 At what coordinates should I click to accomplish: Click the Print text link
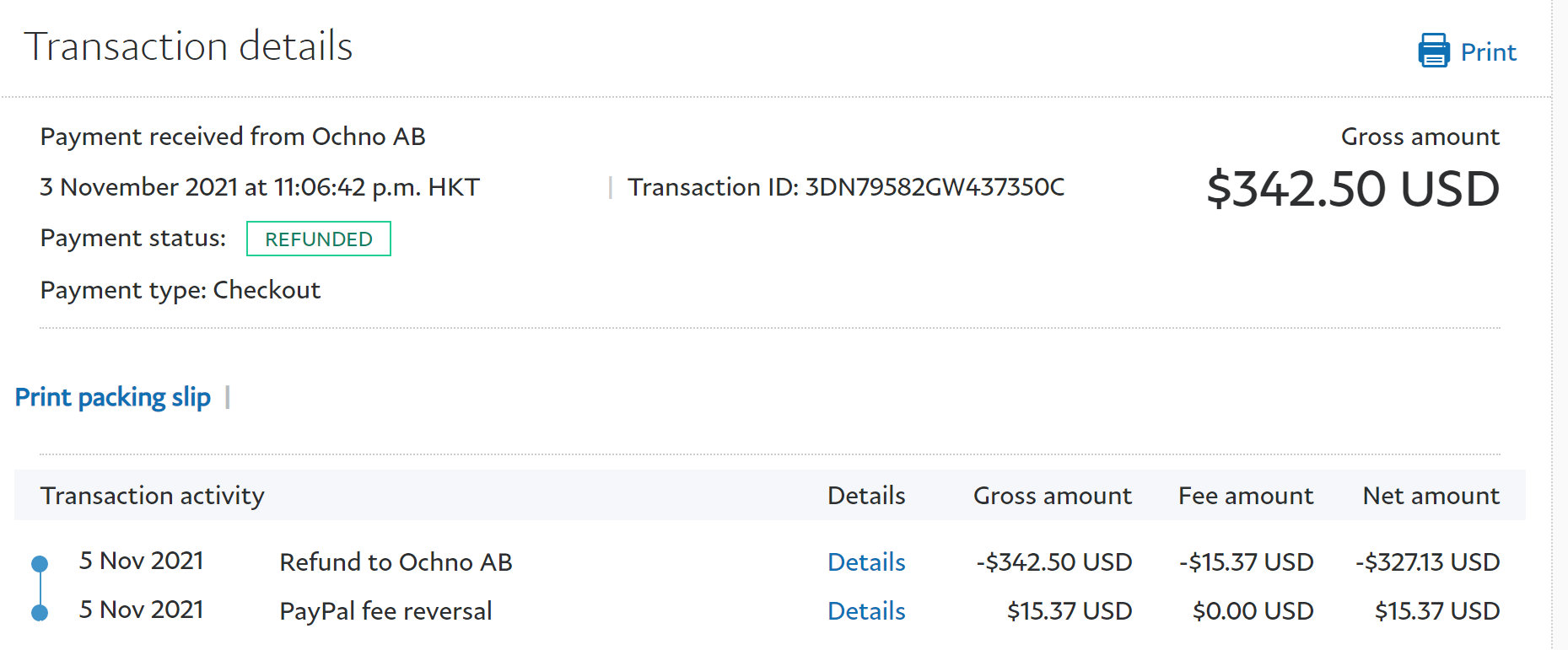pos(1488,52)
